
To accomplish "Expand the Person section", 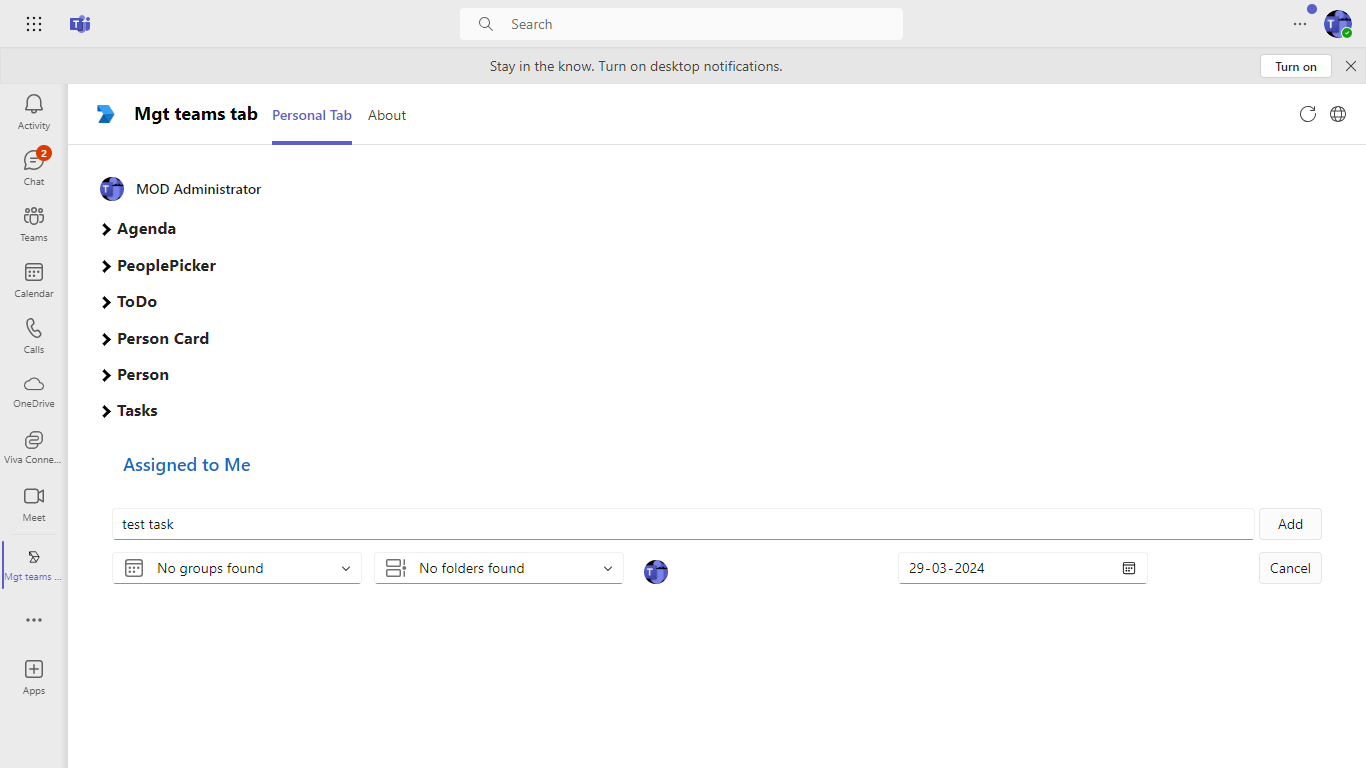I will point(135,375).
